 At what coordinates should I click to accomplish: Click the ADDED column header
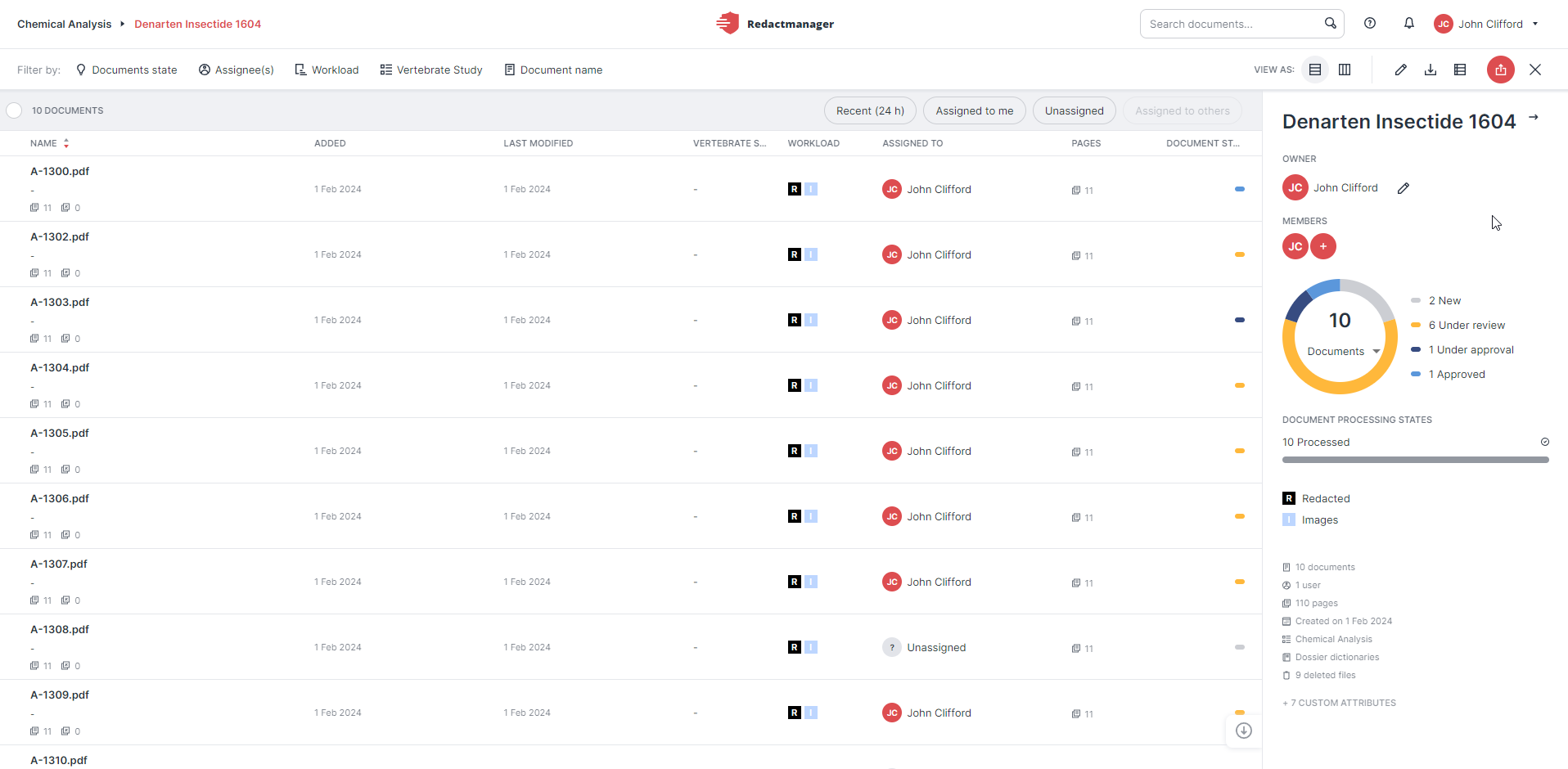tap(330, 143)
